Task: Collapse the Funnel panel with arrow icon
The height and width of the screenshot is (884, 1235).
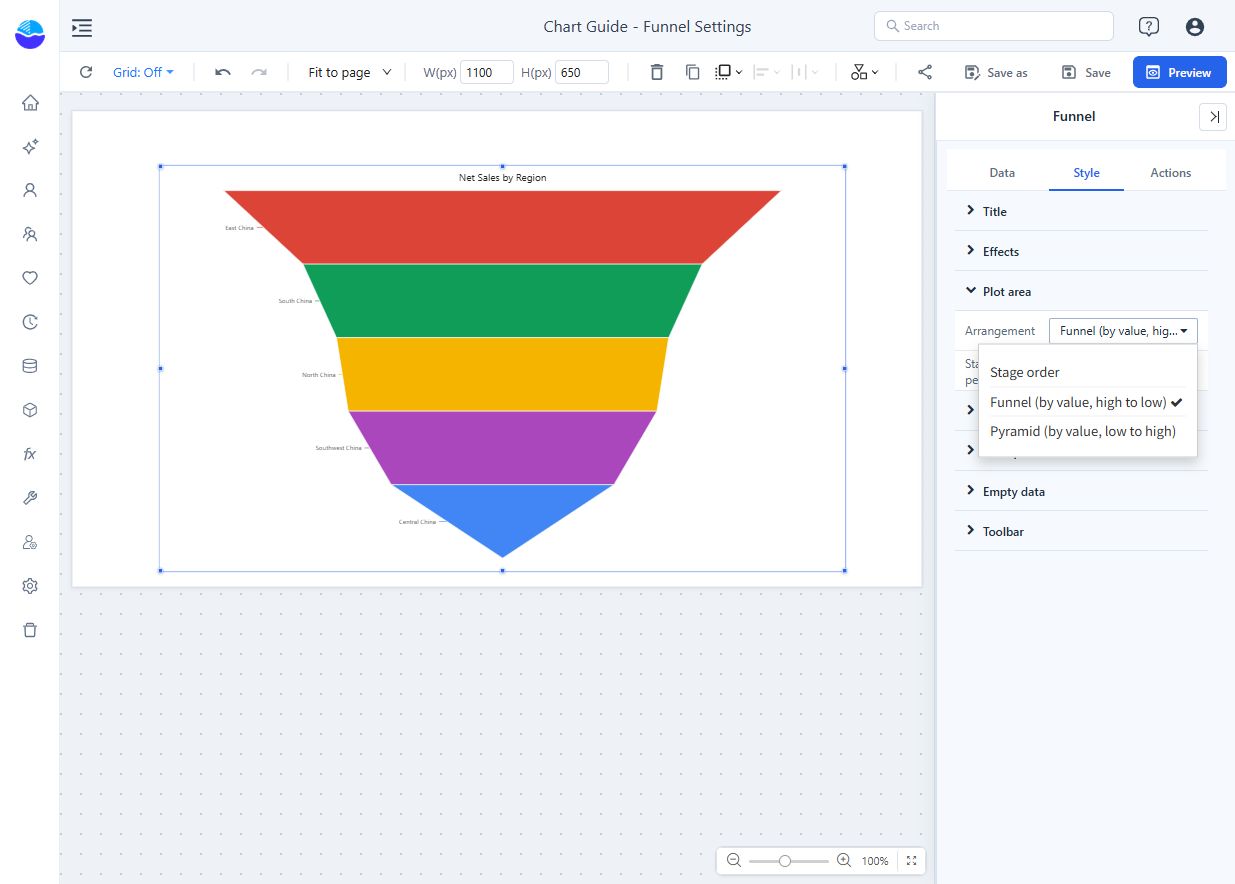Action: coord(1213,117)
